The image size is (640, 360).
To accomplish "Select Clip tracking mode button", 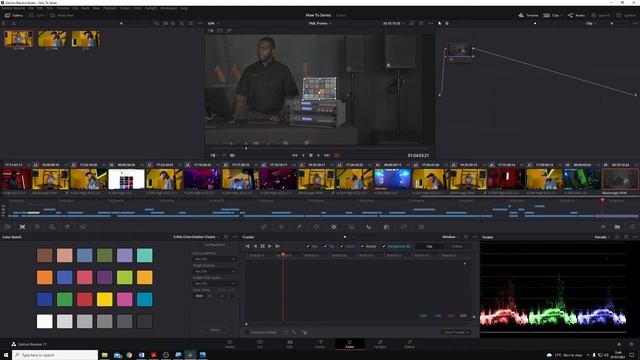I will pos(429,246).
